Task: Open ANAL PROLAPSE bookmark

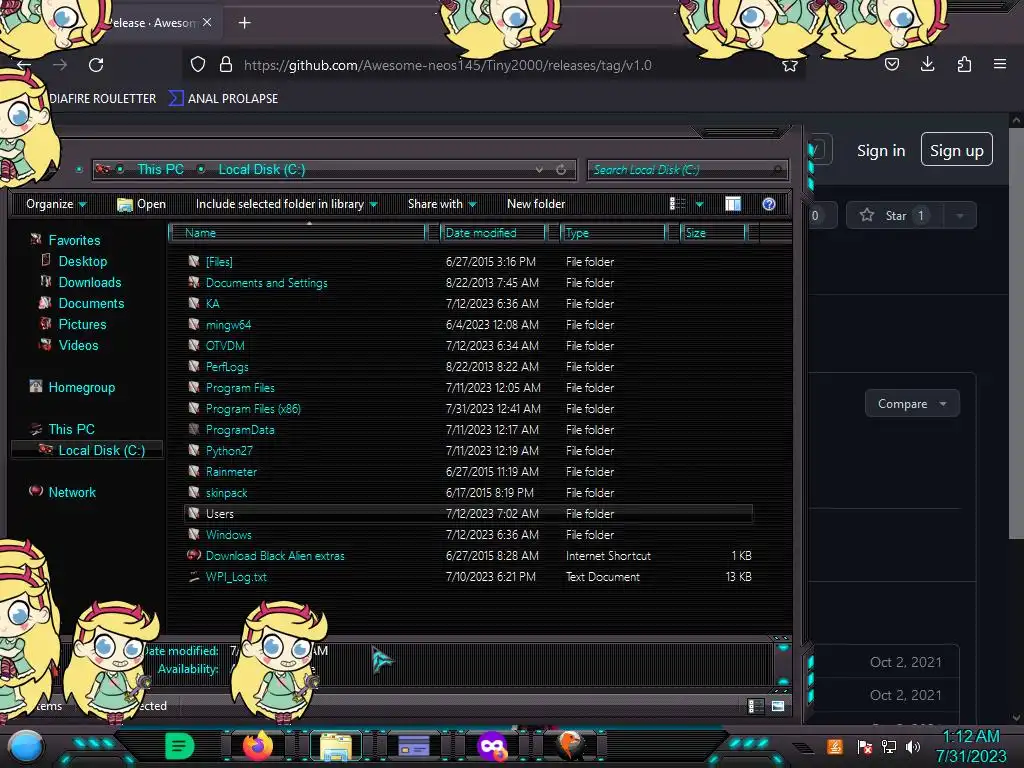Action: pyautogui.click(x=223, y=99)
